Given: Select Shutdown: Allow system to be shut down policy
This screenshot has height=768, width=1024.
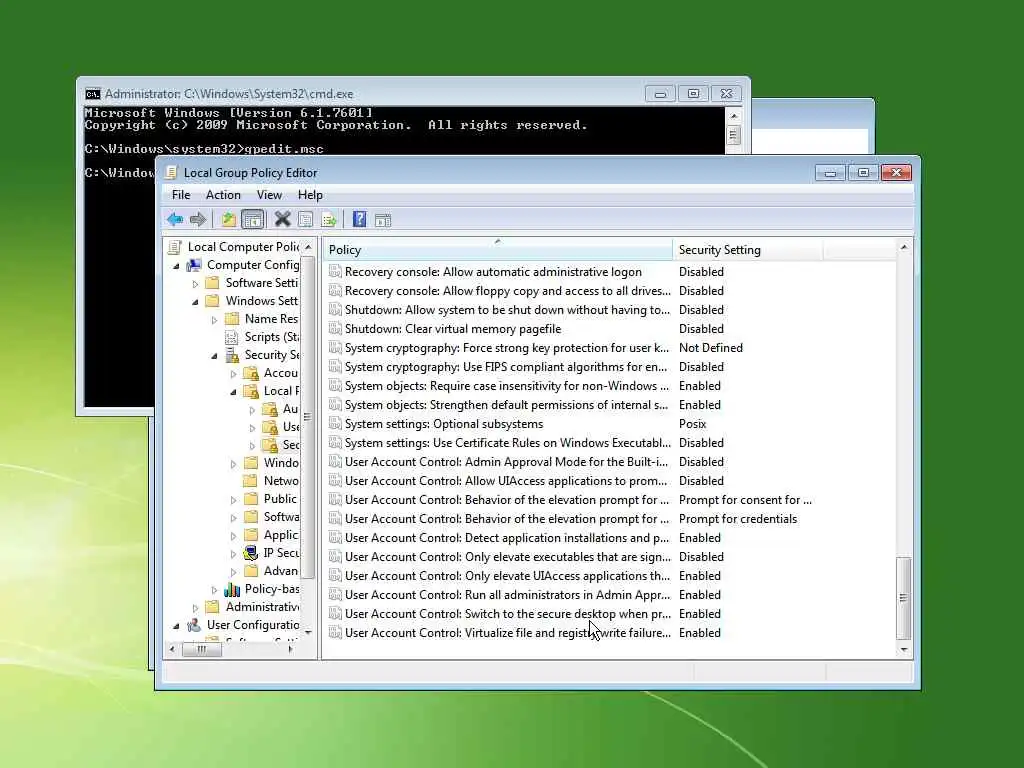Looking at the screenshot, I should coord(507,310).
